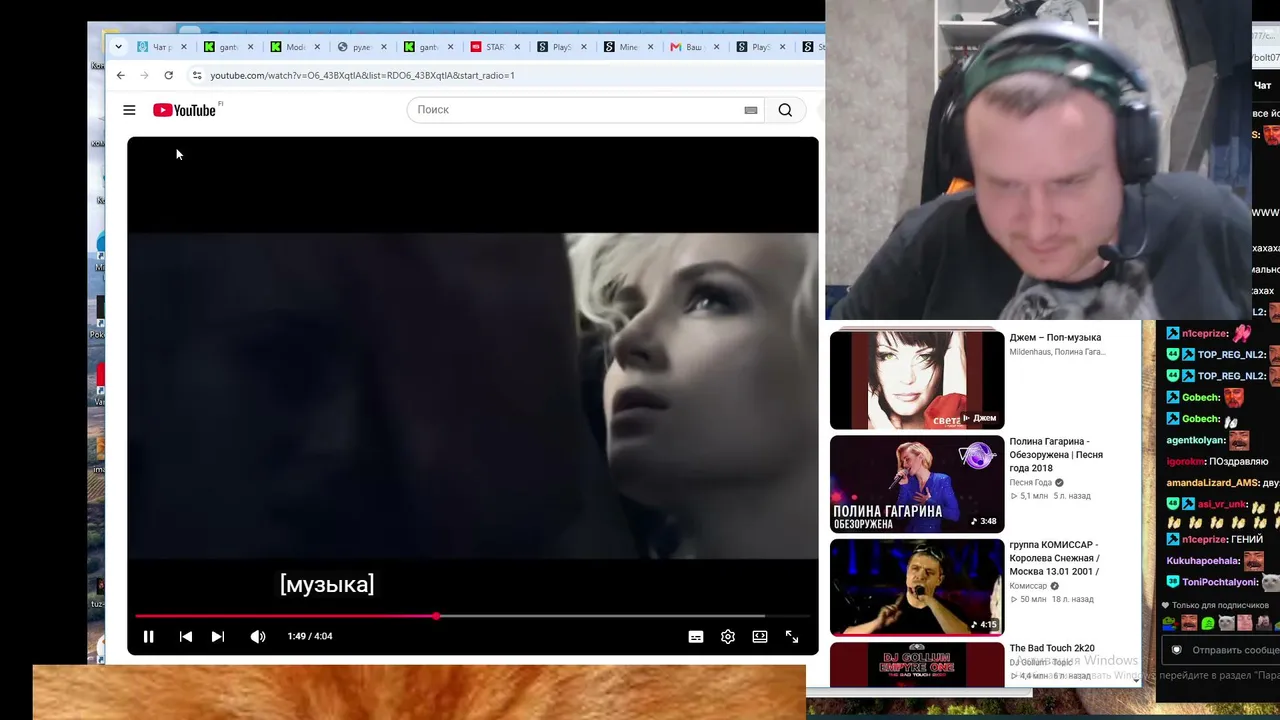This screenshot has height=720, width=1280.
Task: Skip back to the previous video
Action: [186, 636]
